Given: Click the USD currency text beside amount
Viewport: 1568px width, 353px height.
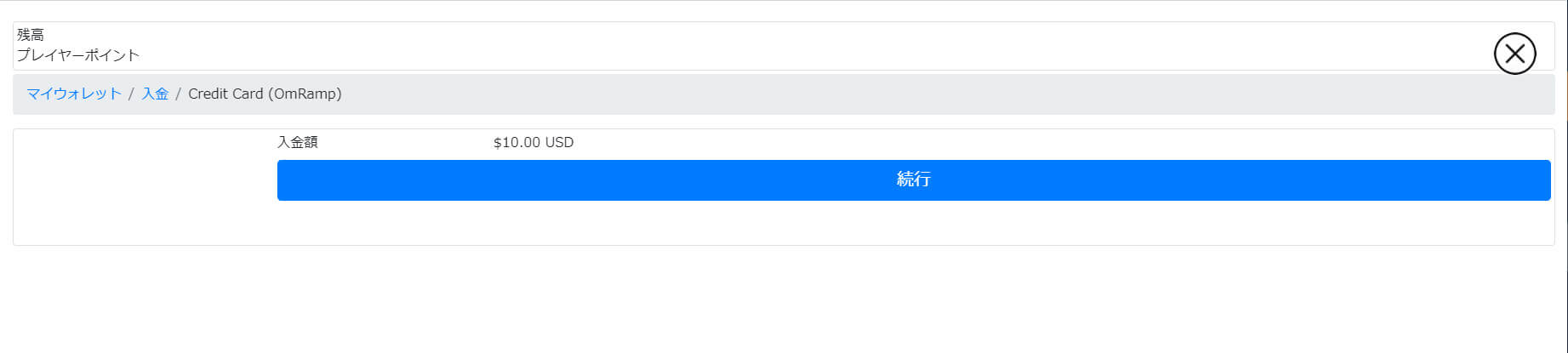Looking at the screenshot, I should pyautogui.click(x=559, y=142).
